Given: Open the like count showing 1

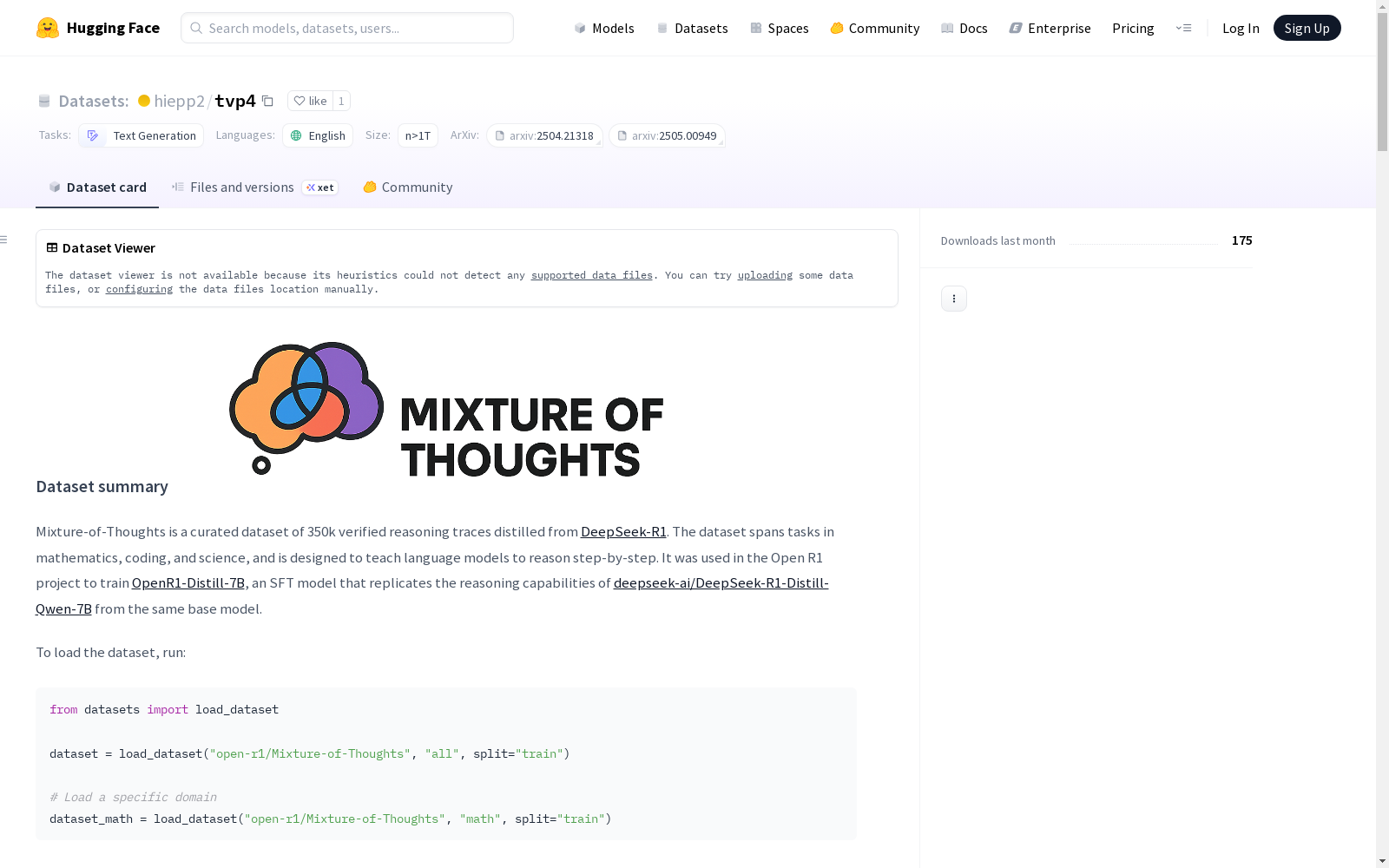Looking at the screenshot, I should [x=341, y=101].
